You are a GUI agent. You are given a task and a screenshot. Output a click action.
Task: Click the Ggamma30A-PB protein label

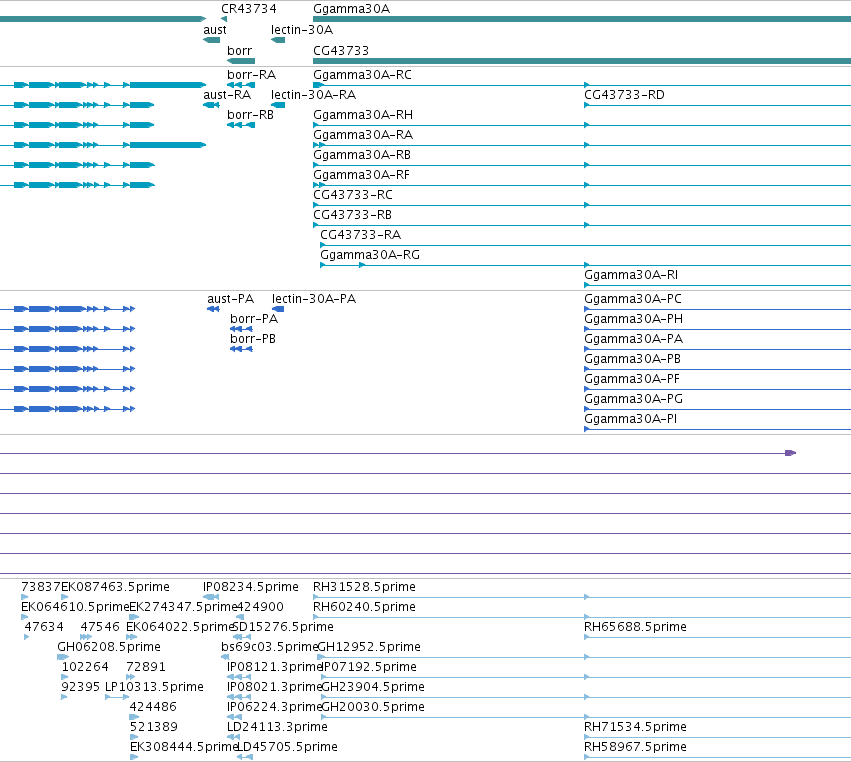pos(632,359)
